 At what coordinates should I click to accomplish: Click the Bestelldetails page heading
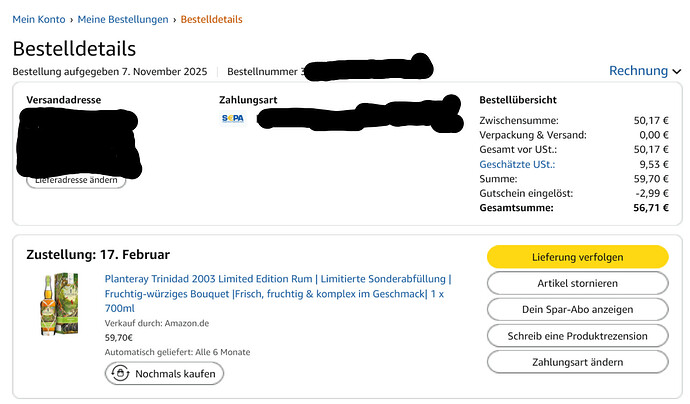(x=74, y=48)
